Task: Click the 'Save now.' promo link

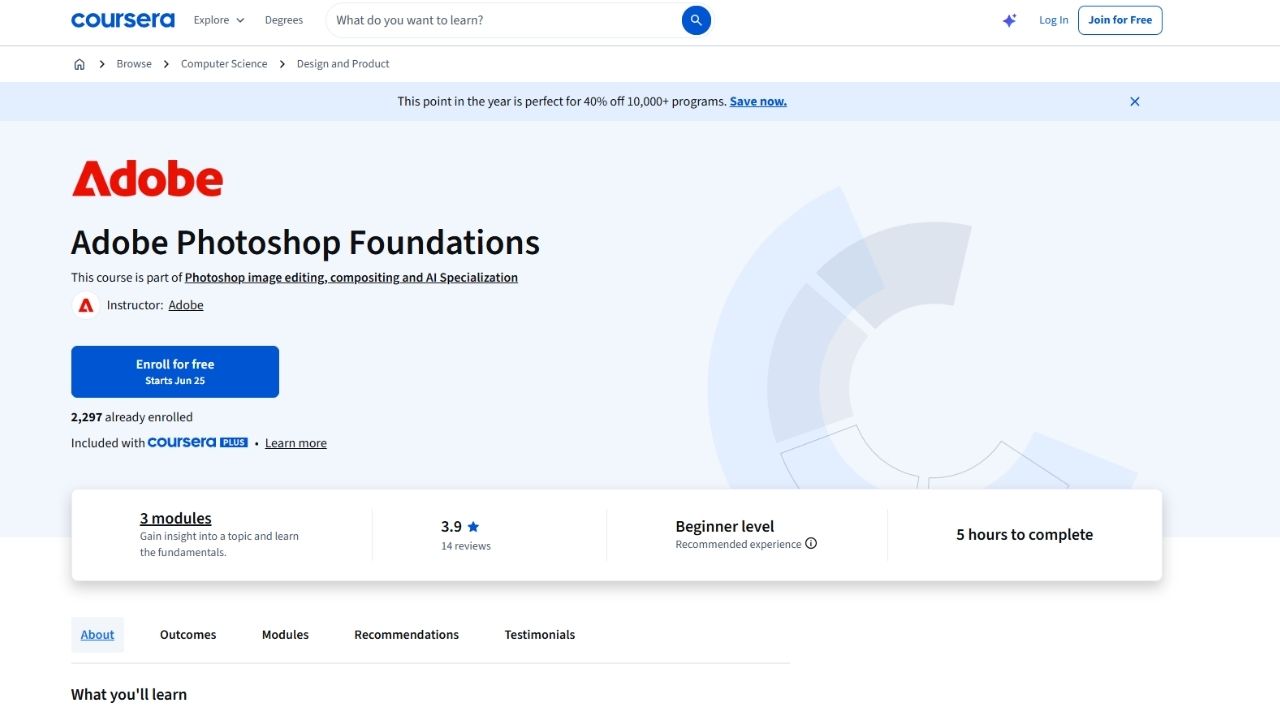Action: 758,101
